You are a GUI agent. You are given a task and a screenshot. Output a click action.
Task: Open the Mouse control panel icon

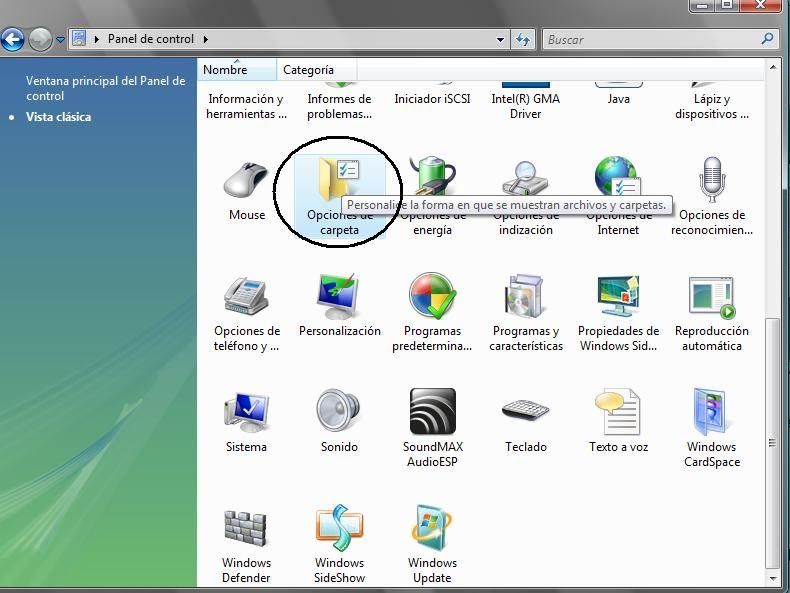coord(246,183)
